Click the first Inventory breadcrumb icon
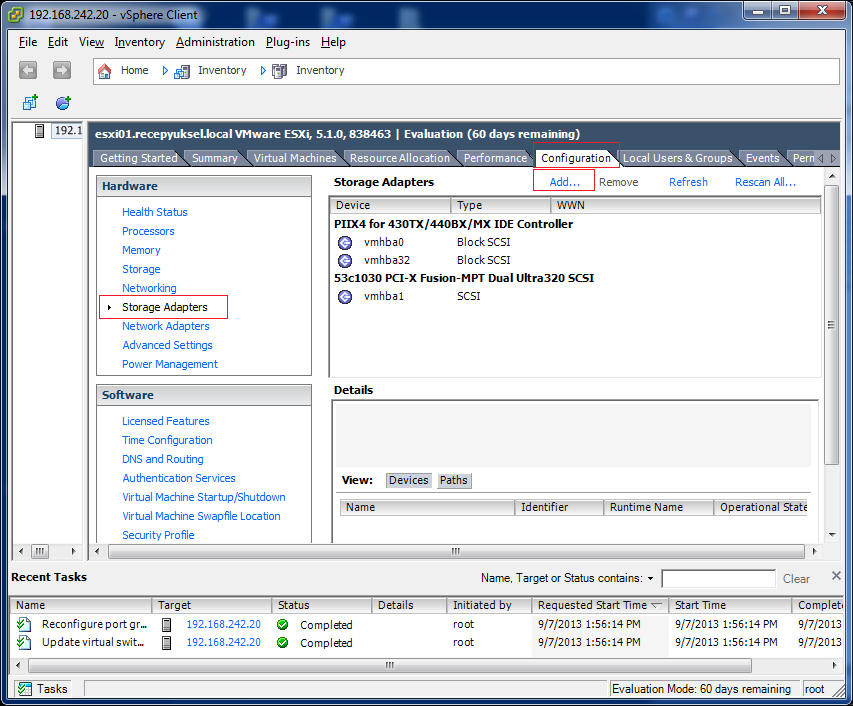This screenshot has width=853, height=706. click(182, 71)
